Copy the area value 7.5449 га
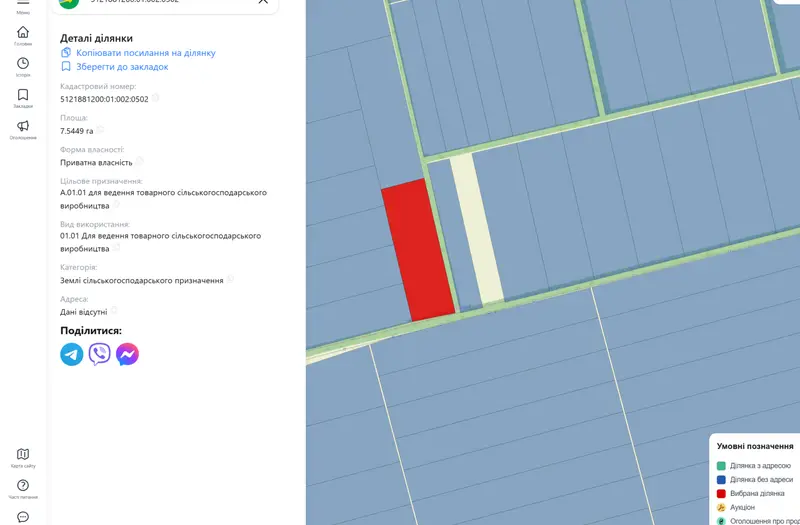 [x=100, y=130]
